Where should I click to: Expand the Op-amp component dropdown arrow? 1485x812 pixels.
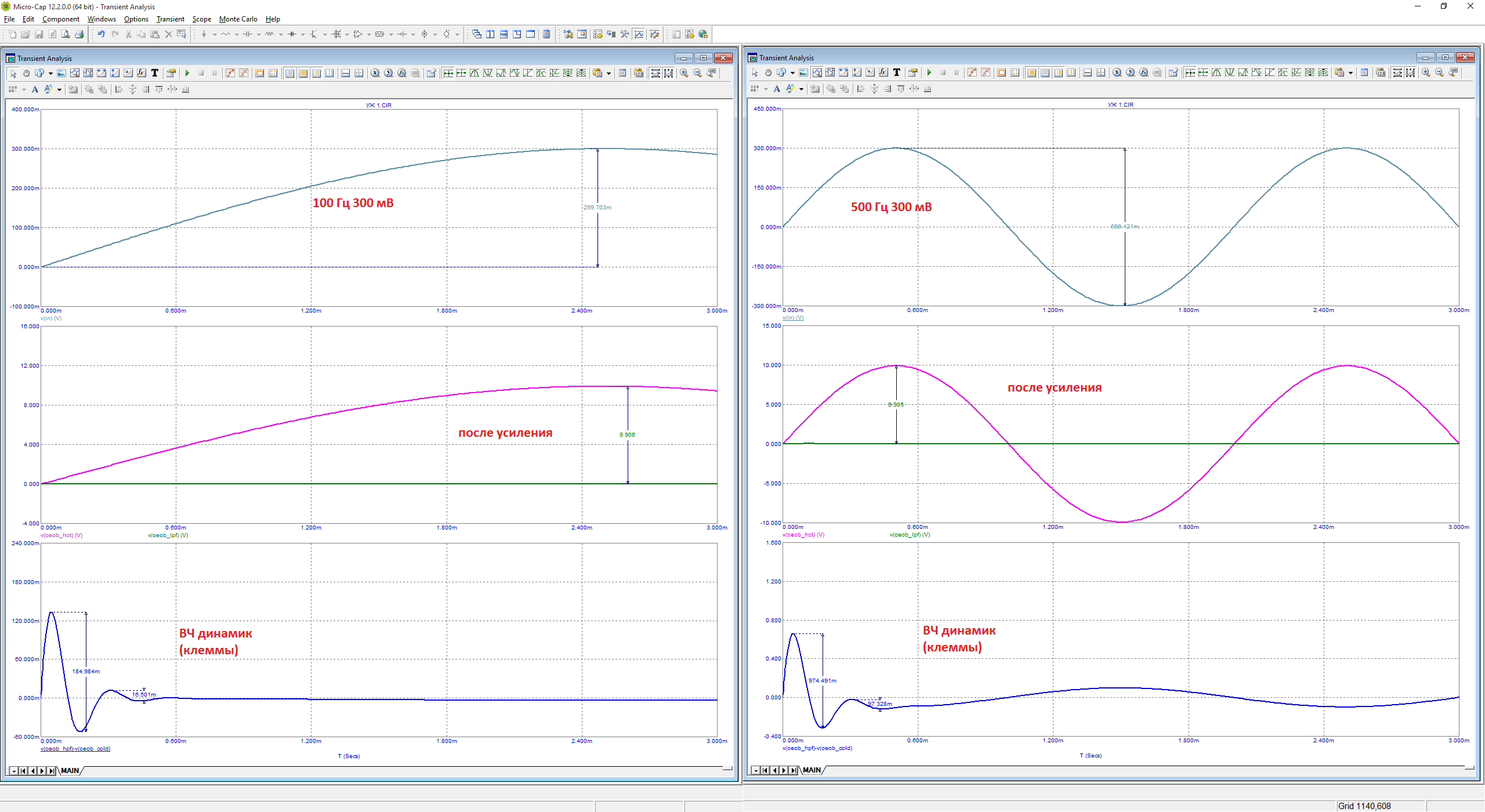pyautogui.click(x=369, y=35)
